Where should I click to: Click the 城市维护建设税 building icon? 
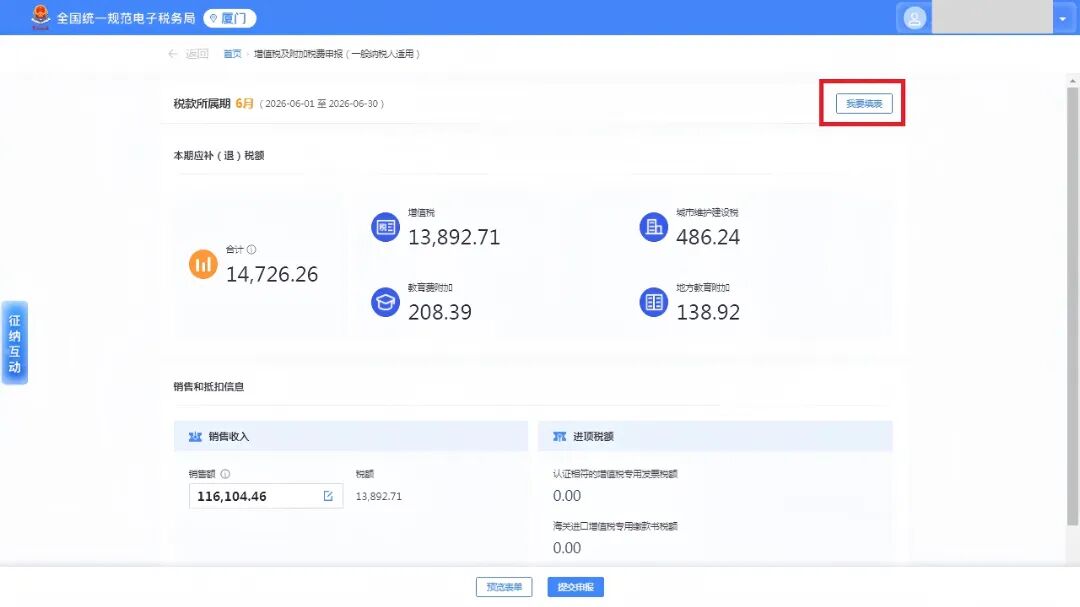(654, 227)
